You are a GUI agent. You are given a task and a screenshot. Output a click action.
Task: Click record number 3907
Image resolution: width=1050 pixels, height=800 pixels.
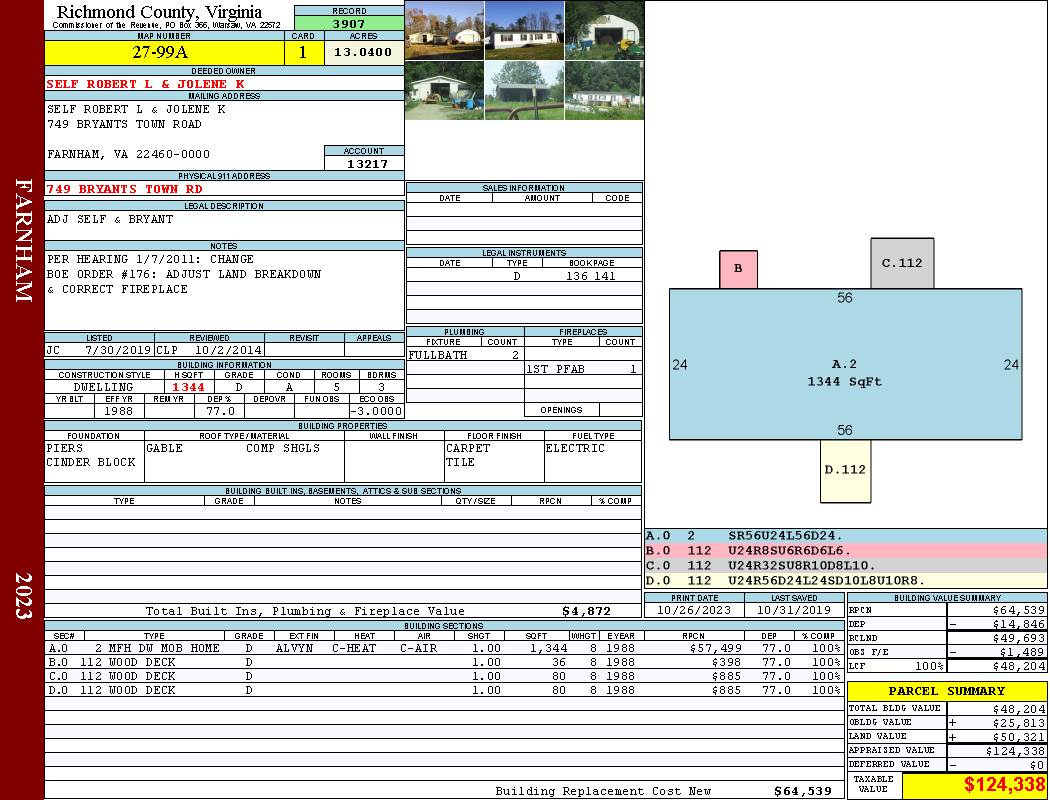tap(349, 23)
